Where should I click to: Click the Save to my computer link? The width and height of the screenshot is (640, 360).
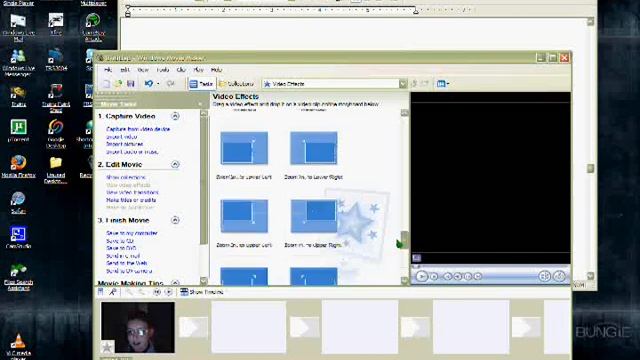coord(131,233)
